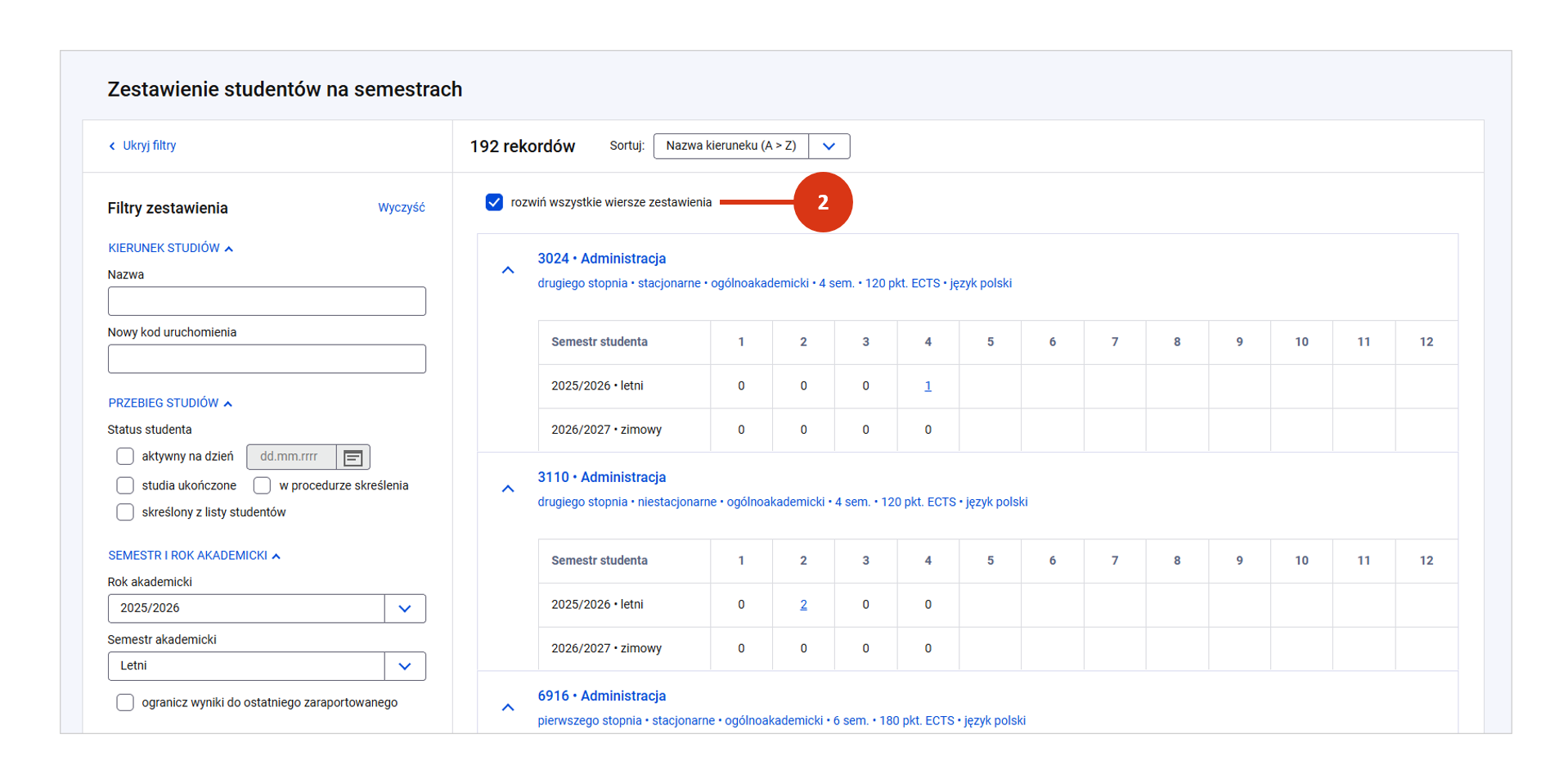Collapse the 3024 Administracja row
The height and width of the screenshot is (775, 1568).
coord(508,270)
